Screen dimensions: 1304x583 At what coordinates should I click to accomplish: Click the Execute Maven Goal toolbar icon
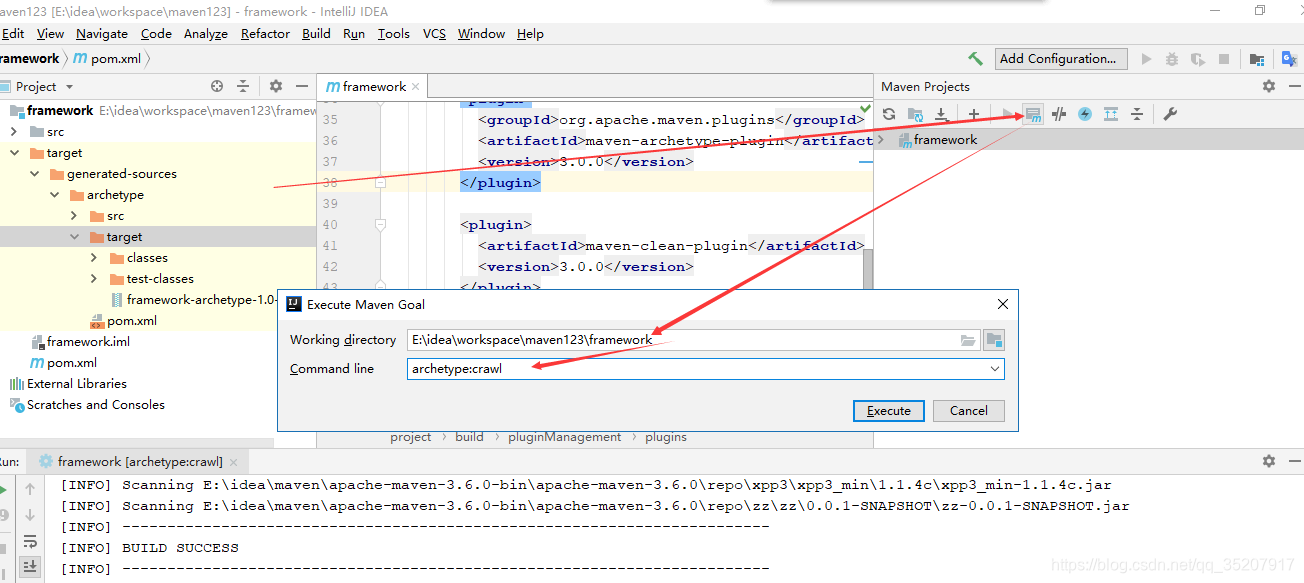pyautogui.click(x=1034, y=114)
